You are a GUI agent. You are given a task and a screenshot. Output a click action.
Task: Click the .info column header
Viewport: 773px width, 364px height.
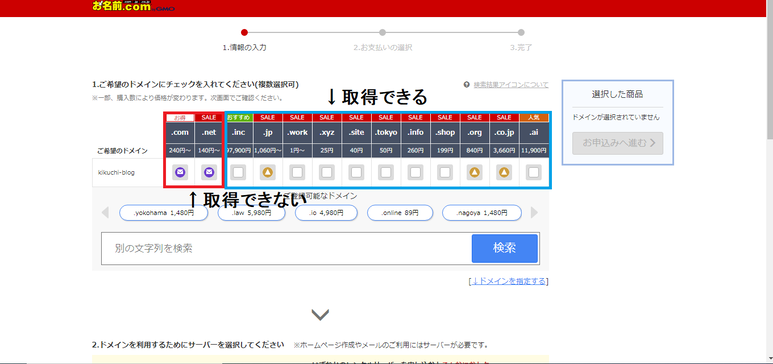pos(416,132)
